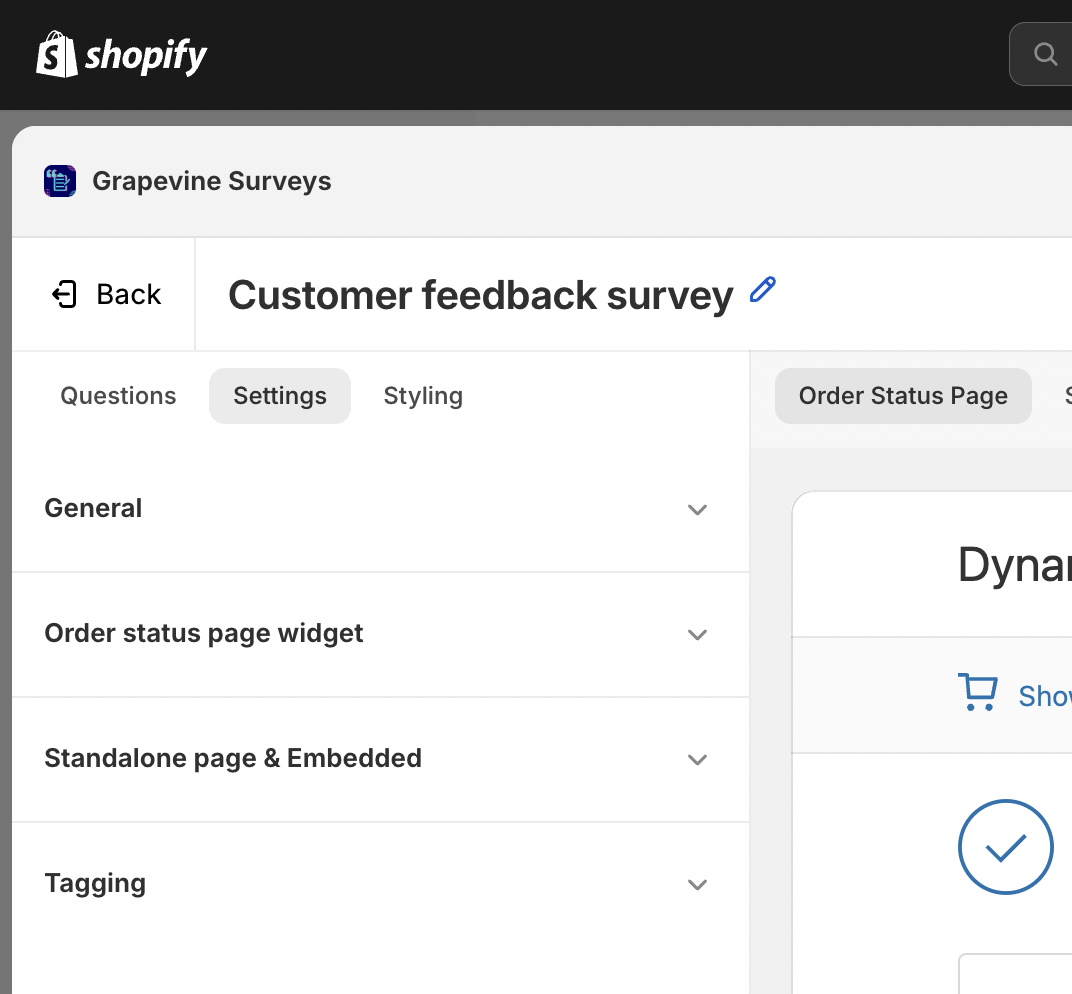Click the pencil icon to rename survey
This screenshot has width=1072, height=994.
coord(763,291)
